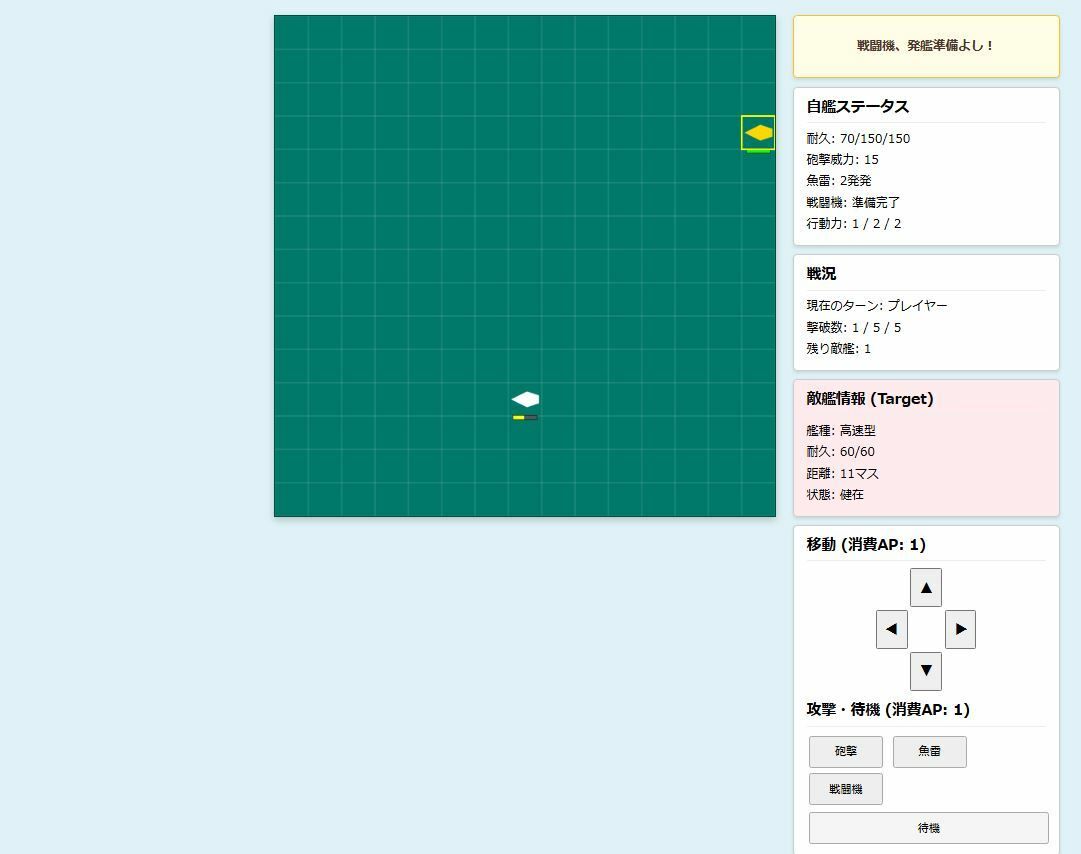Select the enemy high-speed ship on the map

pos(757,130)
